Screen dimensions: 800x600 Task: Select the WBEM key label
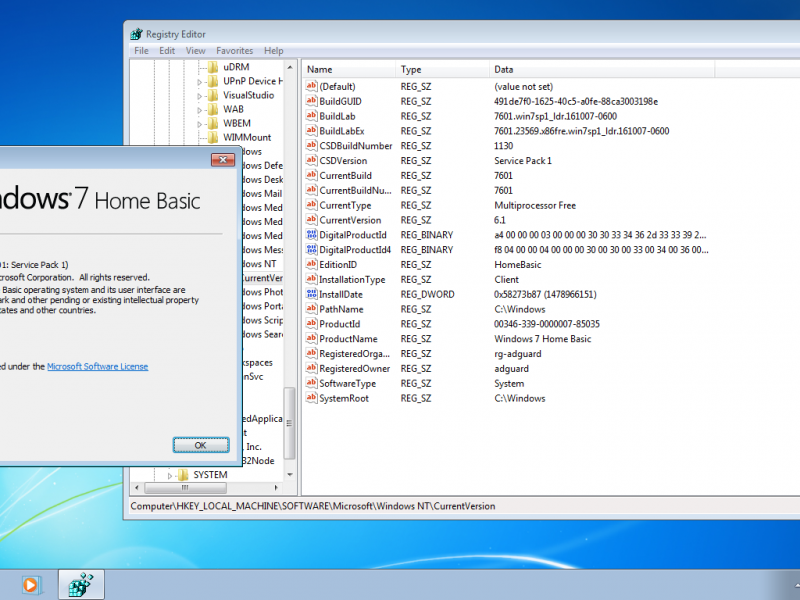237,123
